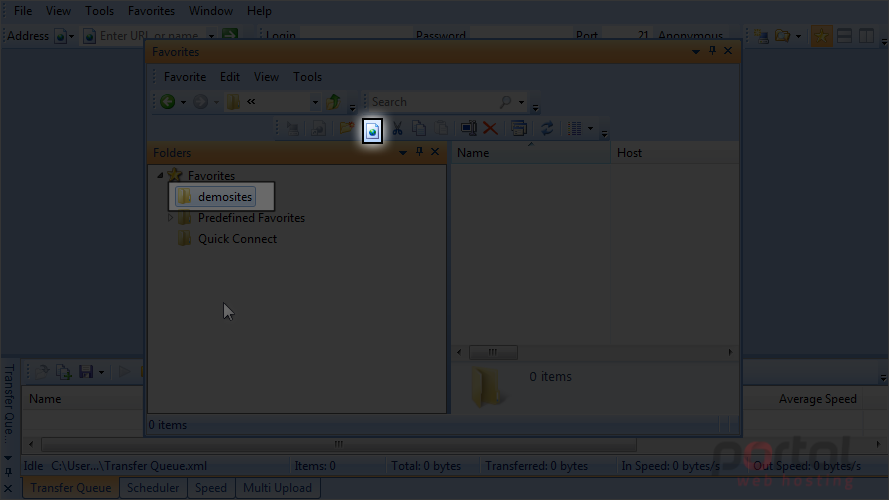Click the Open queue icon
This screenshot has height=500, width=889.
(42, 372)
